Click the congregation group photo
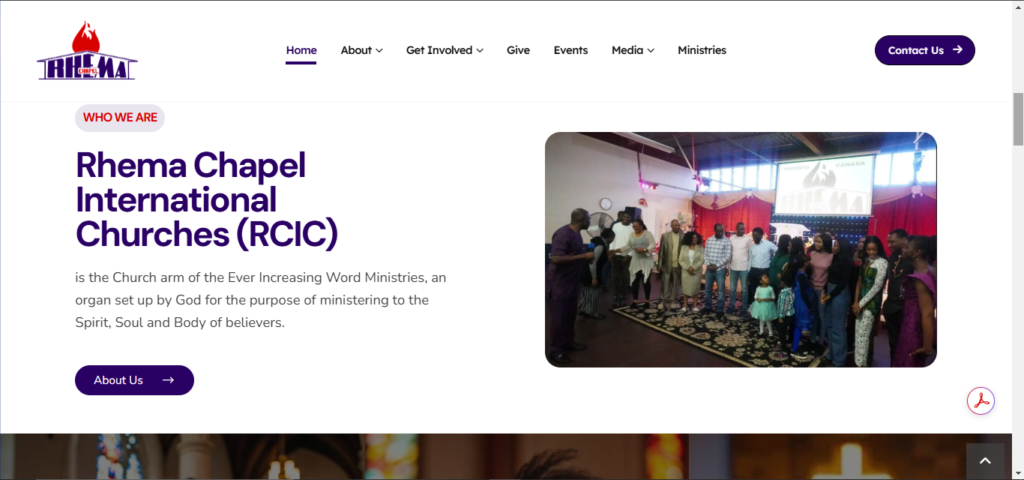 740,249
